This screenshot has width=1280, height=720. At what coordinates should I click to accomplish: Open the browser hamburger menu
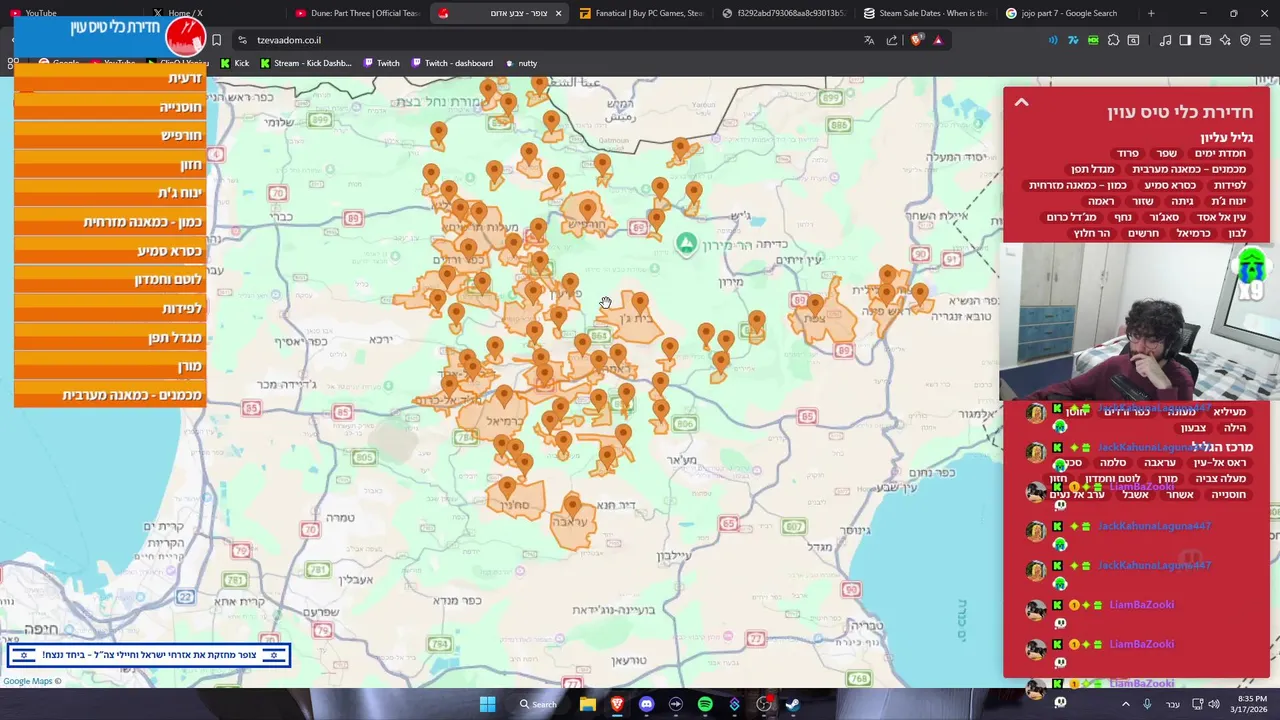click(x=1265, y=40)
